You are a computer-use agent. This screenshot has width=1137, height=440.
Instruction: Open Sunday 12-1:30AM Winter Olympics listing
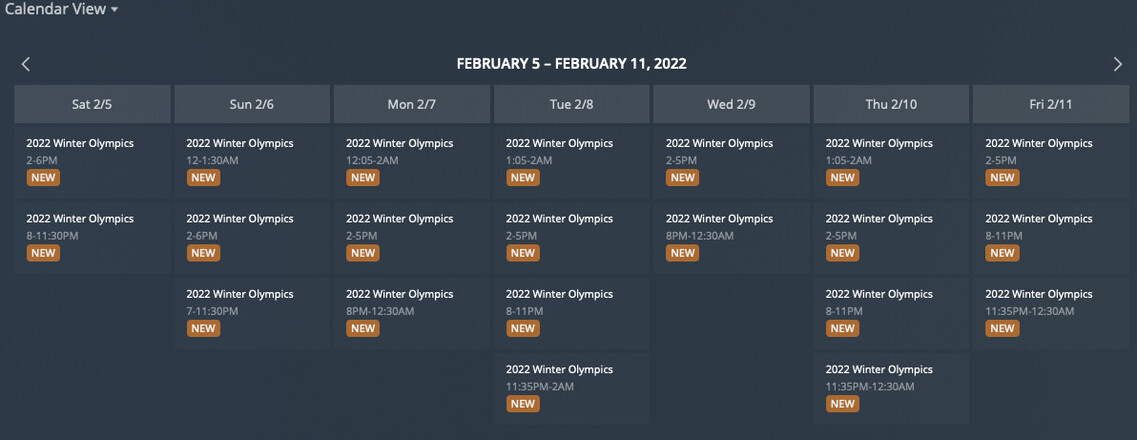coord(251,160)
